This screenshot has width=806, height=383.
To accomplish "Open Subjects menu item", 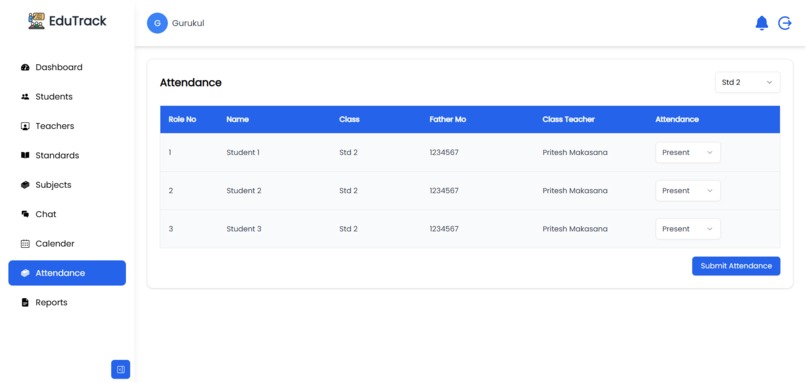I will (67, 185).
